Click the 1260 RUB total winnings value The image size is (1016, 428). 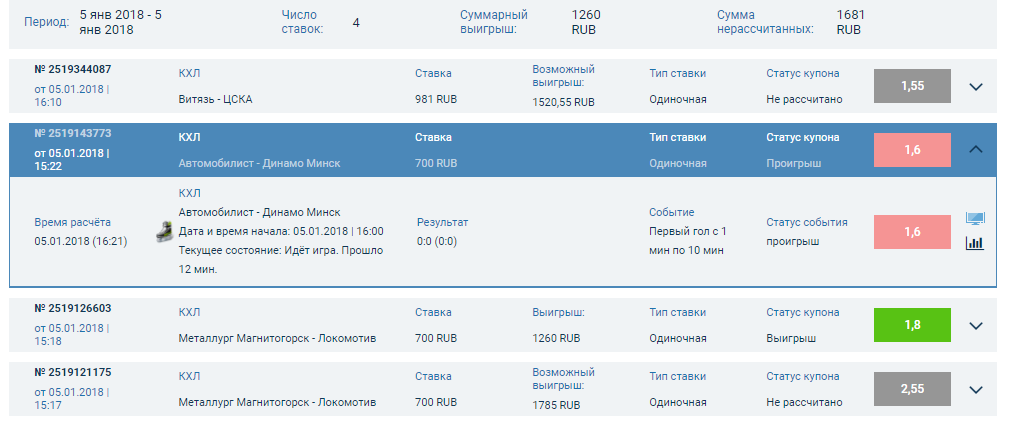pyautogui.click(x=586, y=22)
